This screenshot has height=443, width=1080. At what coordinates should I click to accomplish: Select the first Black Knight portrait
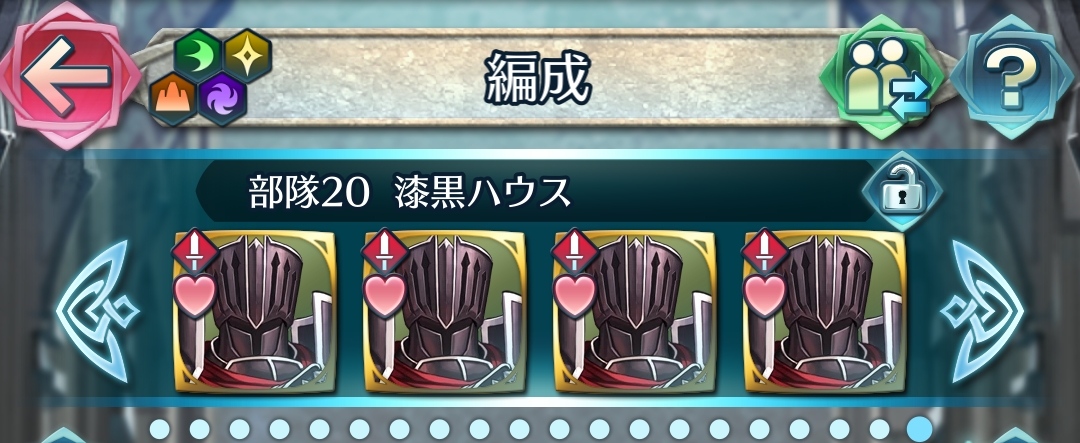click(256, 312)
